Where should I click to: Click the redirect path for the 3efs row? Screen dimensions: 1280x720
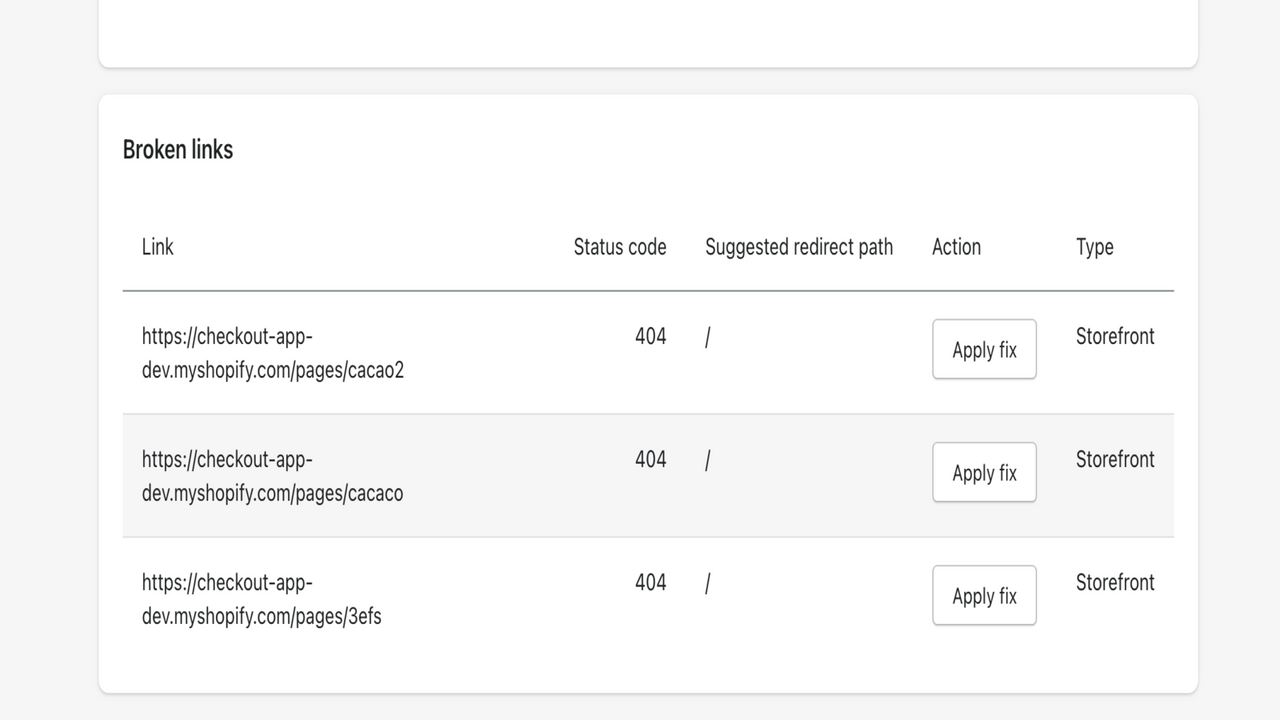coord(707,583)
